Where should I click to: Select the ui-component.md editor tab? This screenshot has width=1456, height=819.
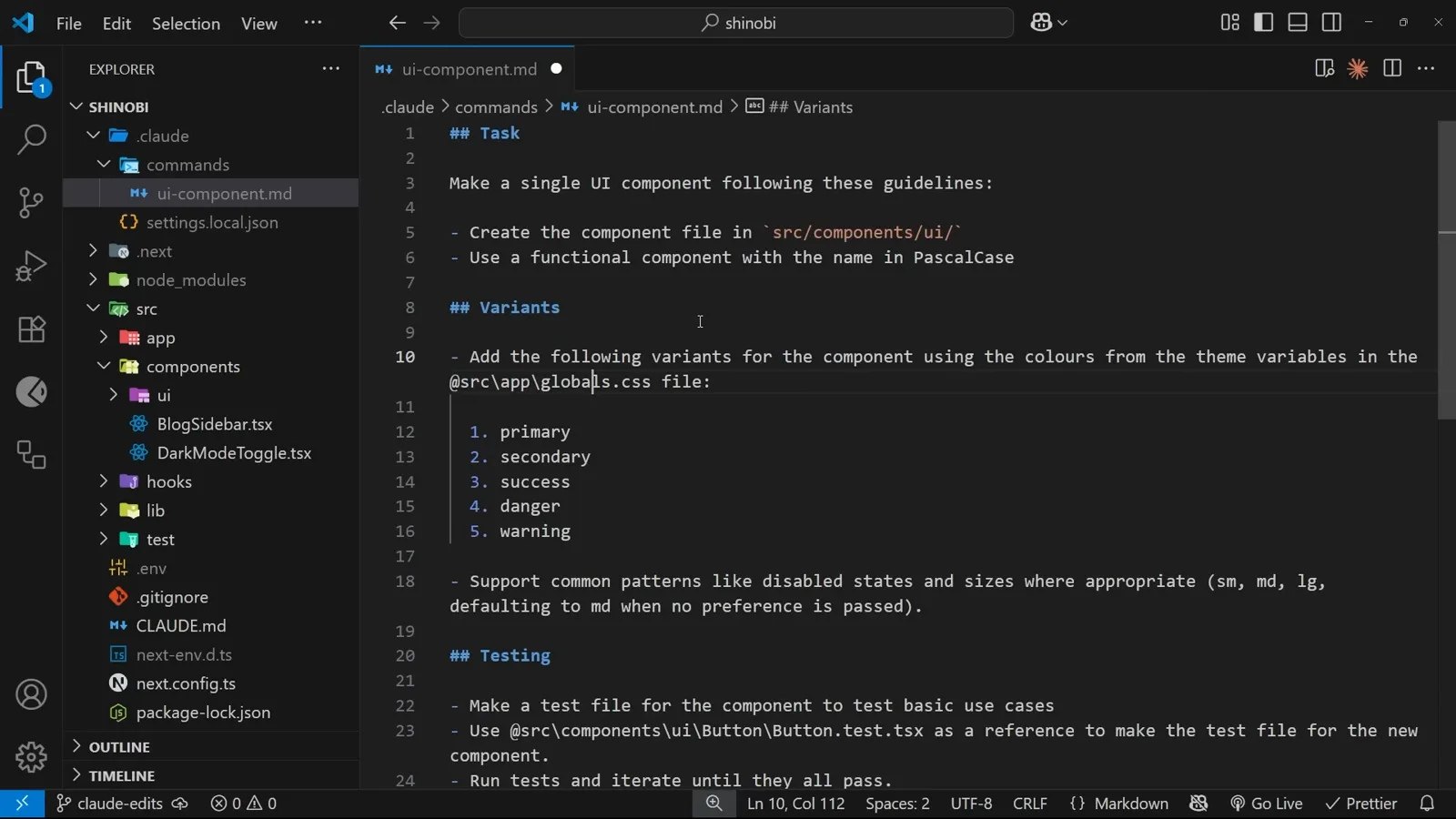pos(468,69)
